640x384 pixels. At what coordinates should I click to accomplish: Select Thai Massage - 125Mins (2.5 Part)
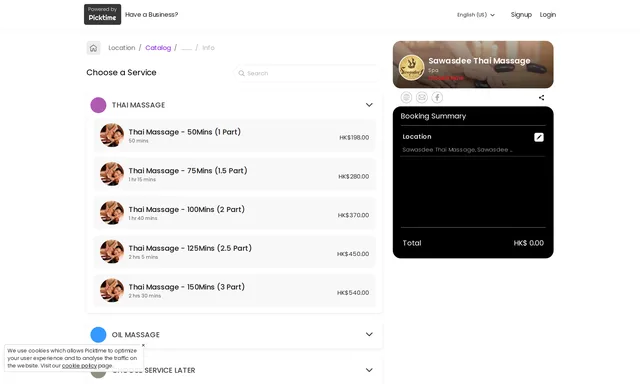click(235, 252)
